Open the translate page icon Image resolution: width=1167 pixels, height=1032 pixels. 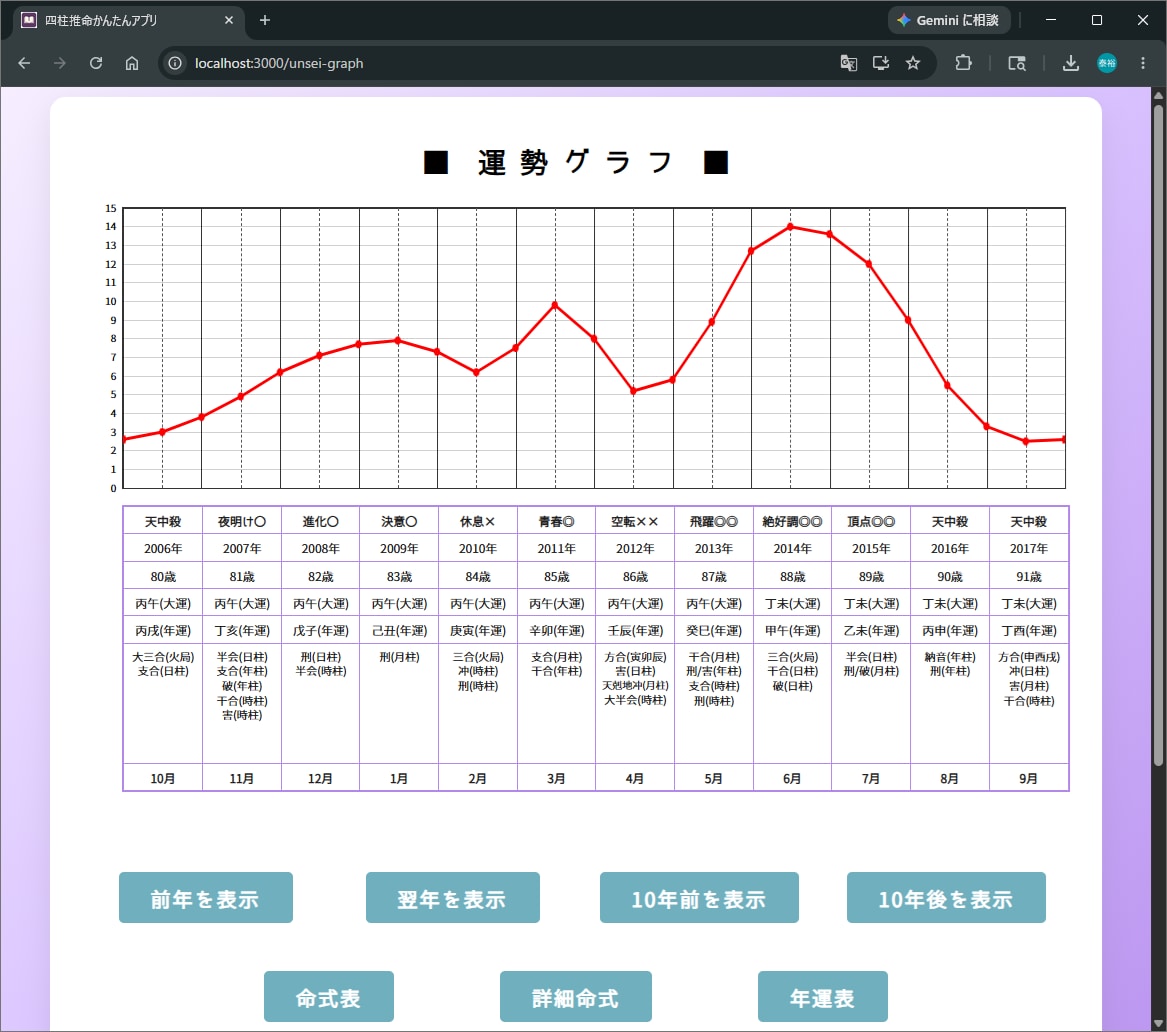pos(848,63)
